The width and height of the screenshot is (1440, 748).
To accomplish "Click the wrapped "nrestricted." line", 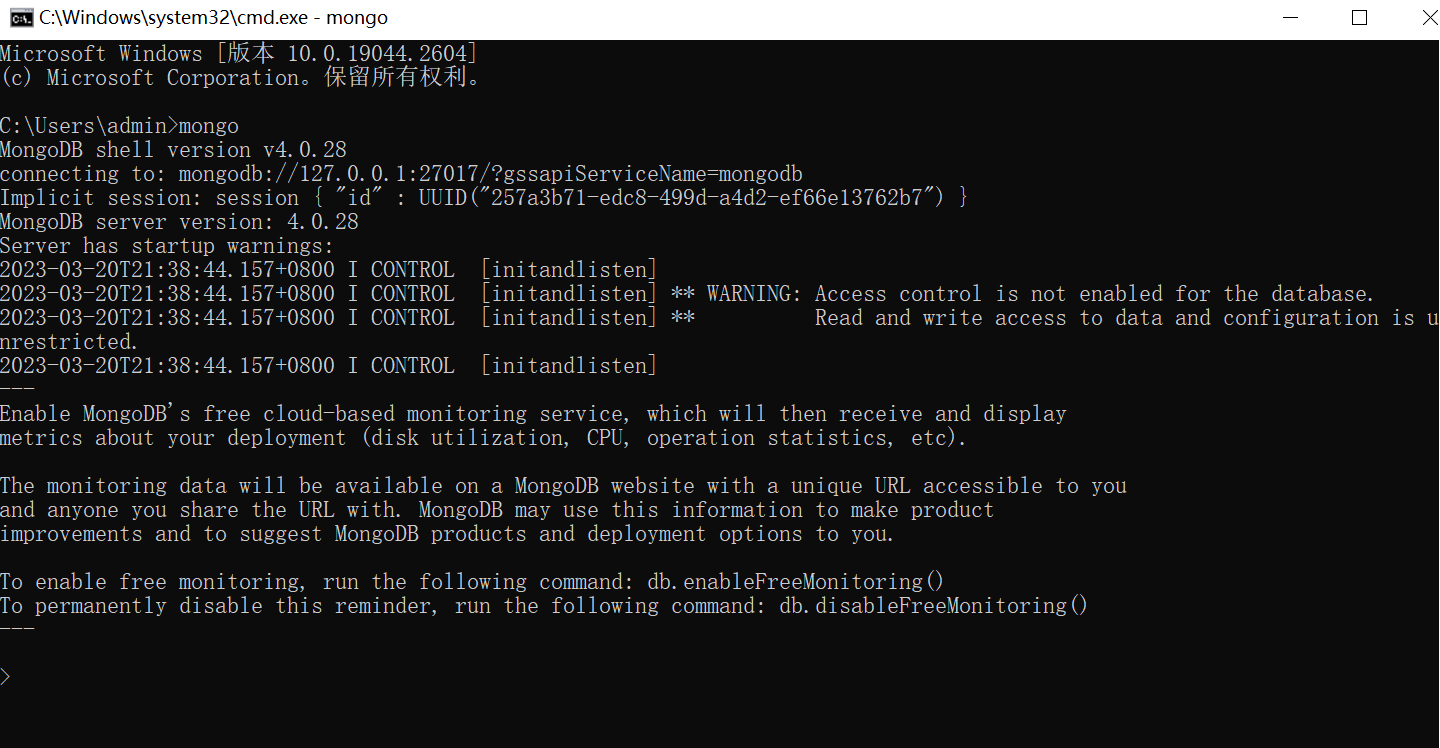I will pyautogui.click(x=70, y=342).
